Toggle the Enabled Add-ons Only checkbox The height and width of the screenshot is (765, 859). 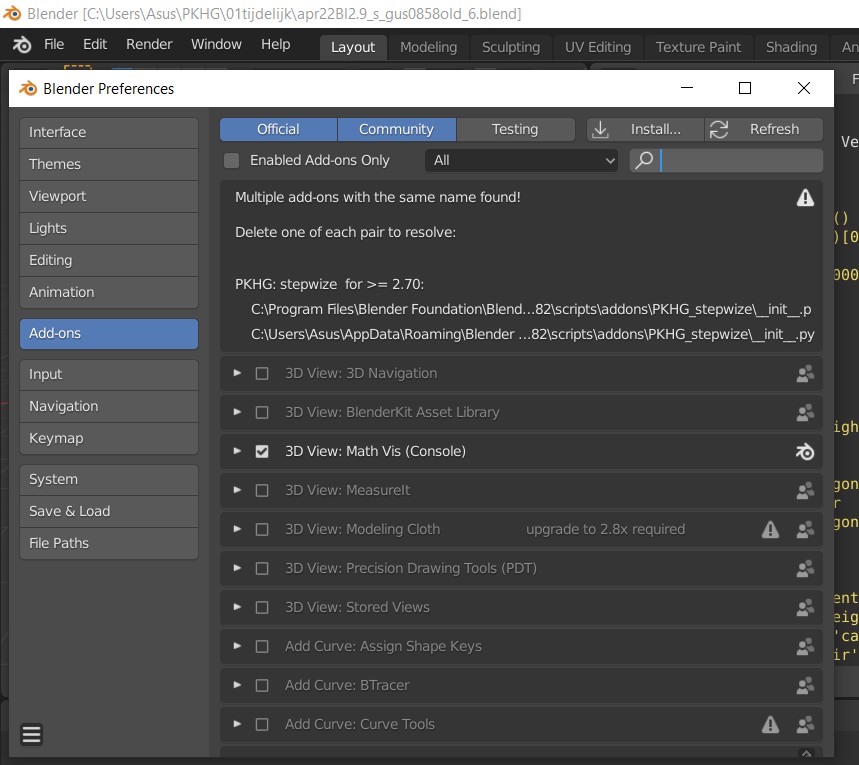(x=232, y=161)
